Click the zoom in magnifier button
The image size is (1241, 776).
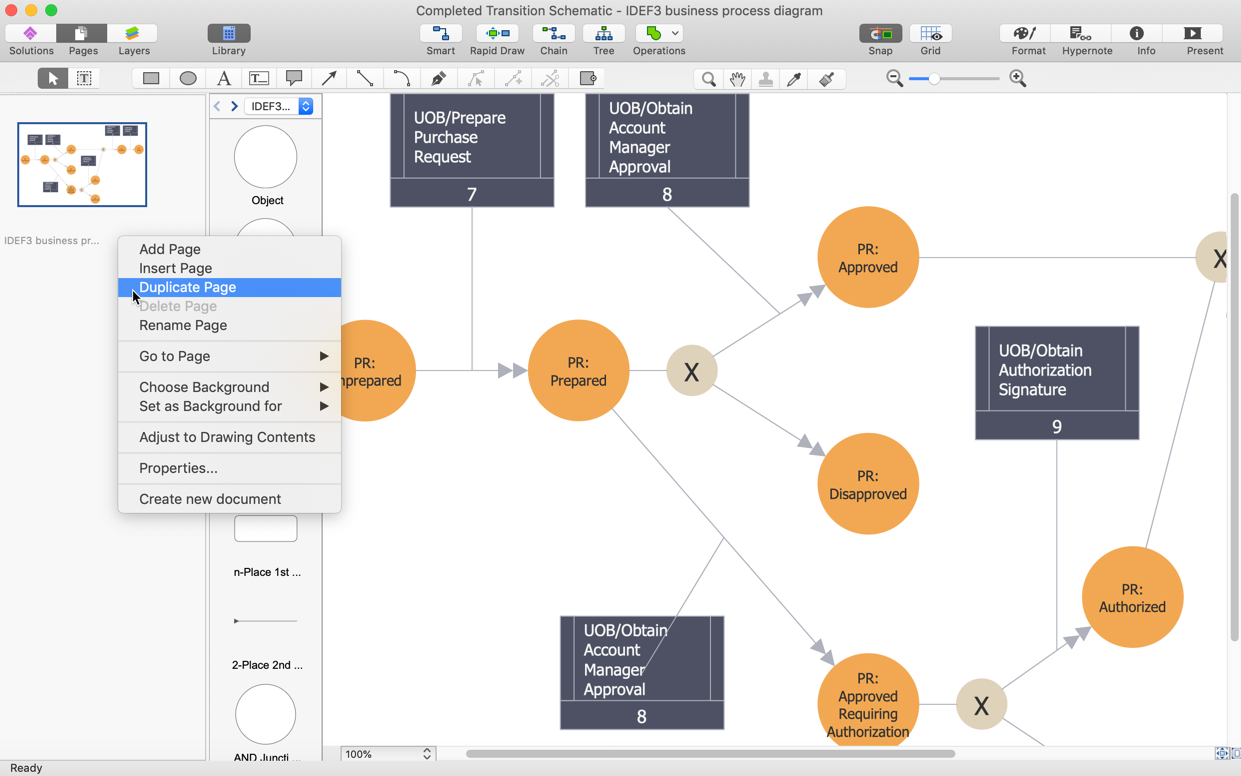coord(1018,78)
